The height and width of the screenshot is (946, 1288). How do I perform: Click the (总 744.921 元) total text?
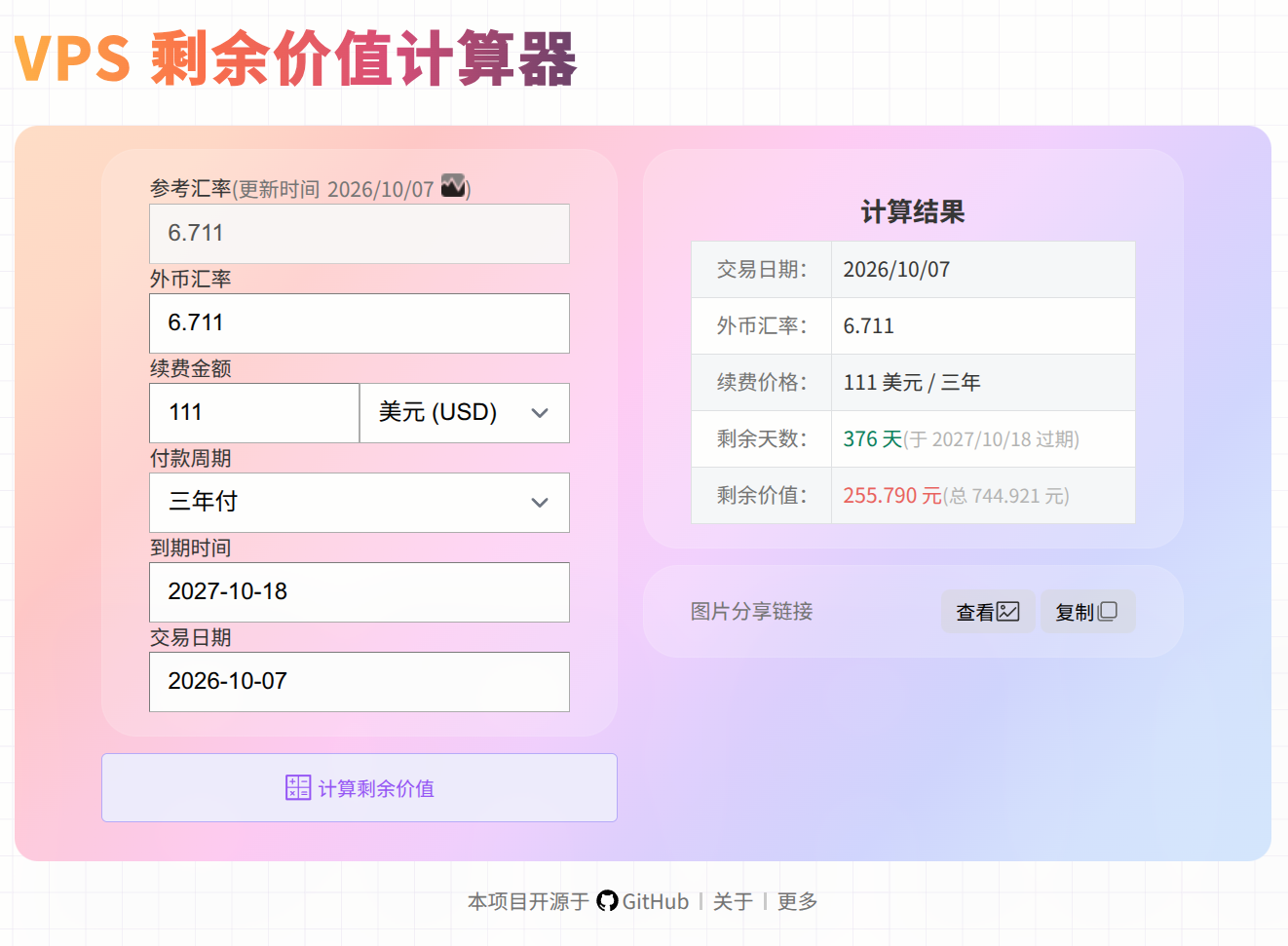pos(1006,496)
